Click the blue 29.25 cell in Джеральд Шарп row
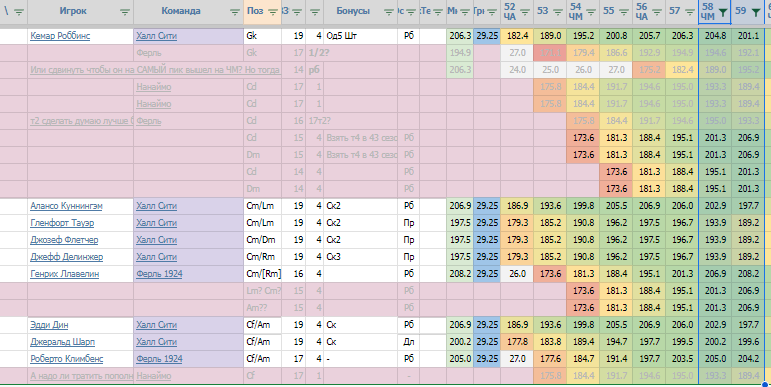771x387 pixels. coord(487,342)
